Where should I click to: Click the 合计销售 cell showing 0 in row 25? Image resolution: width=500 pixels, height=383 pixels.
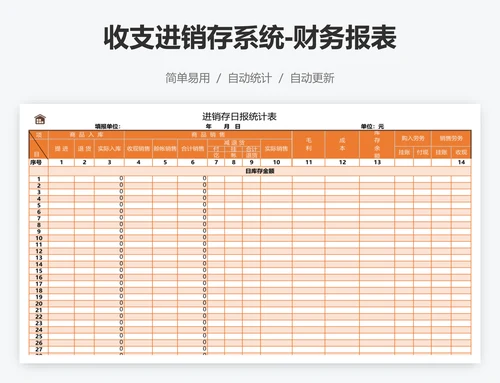[192, 336]
